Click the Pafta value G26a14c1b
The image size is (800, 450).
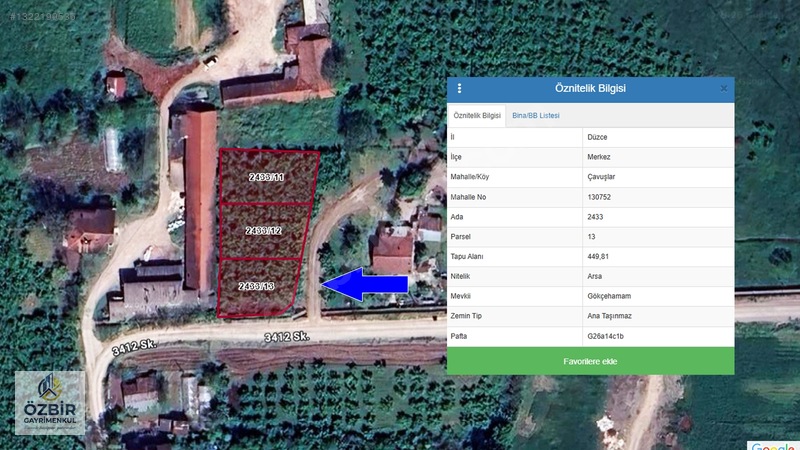pos(605,336)
